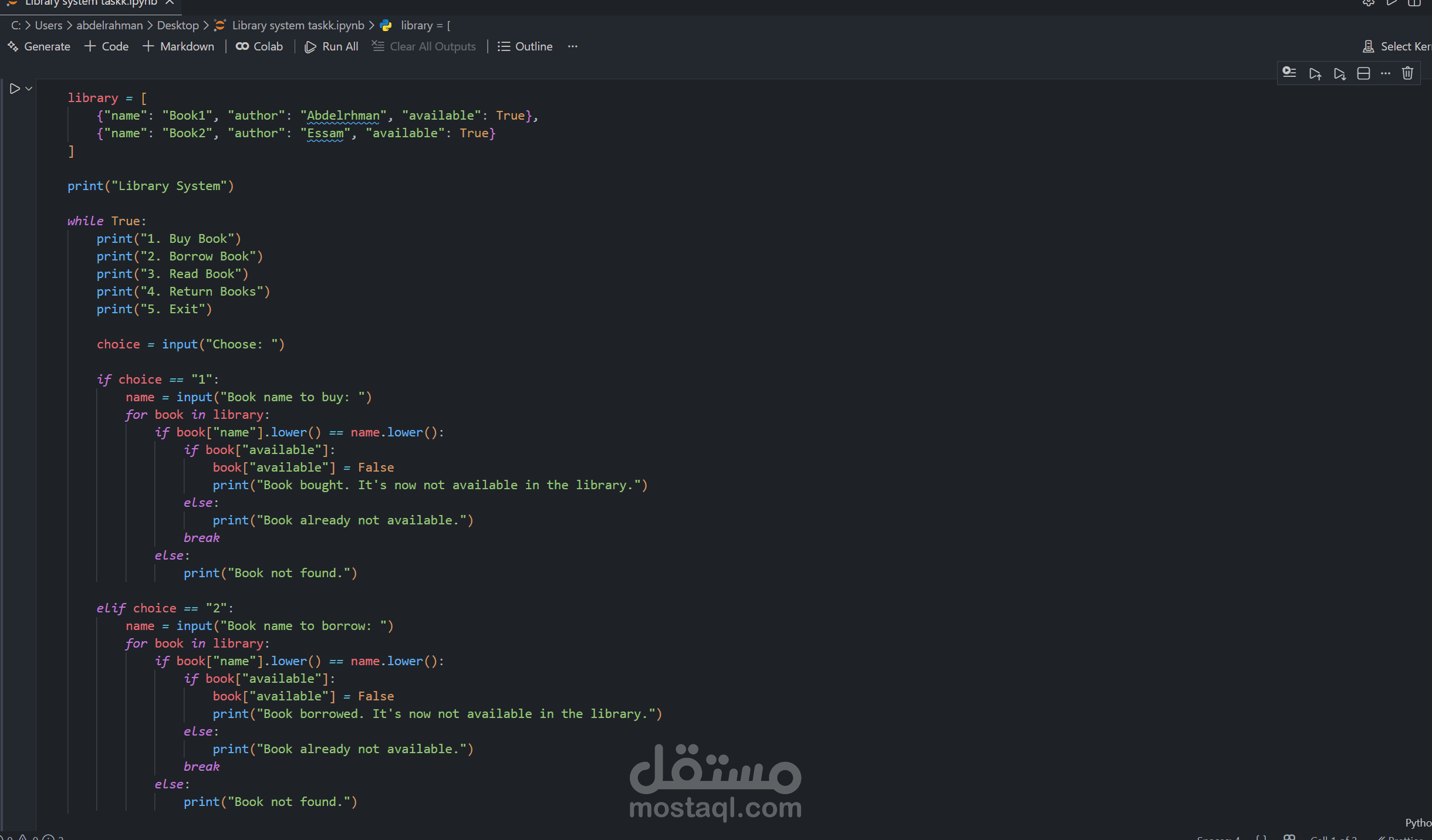The image size is (1432, 840).
Task: Open the notebook in Colab
Action: (259, 46)
